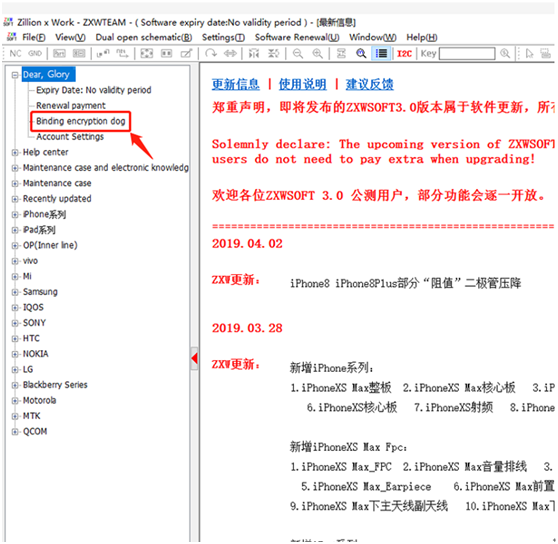Expand the IQOS tree node

15,308
